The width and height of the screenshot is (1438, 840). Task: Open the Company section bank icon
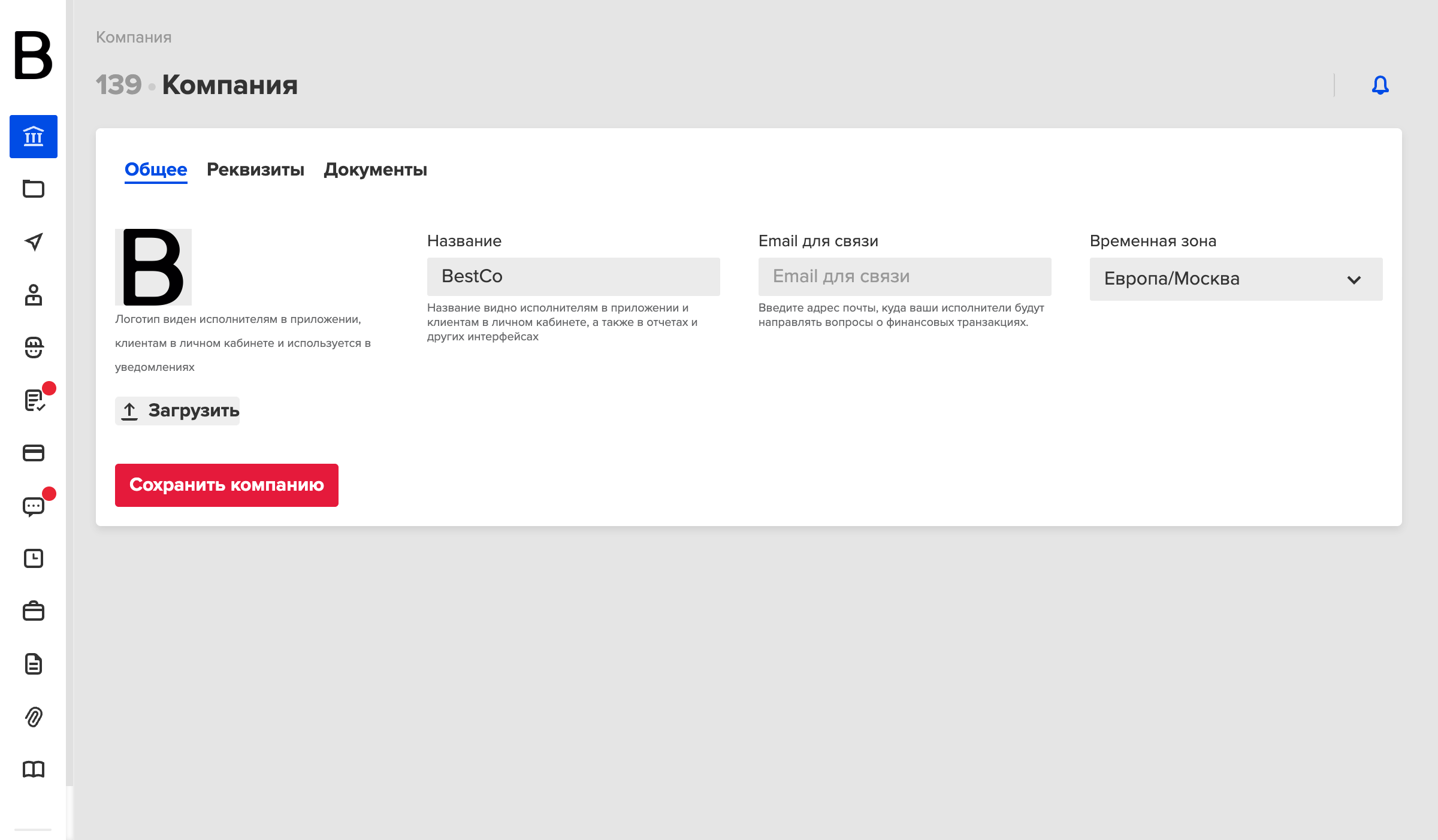pyautogui.click(x=34, y=137)
